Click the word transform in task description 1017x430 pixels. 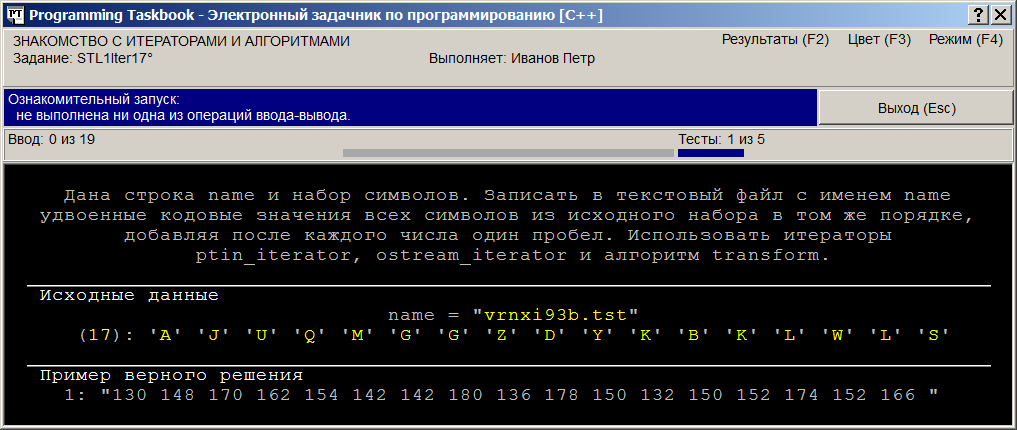[766, 256]
